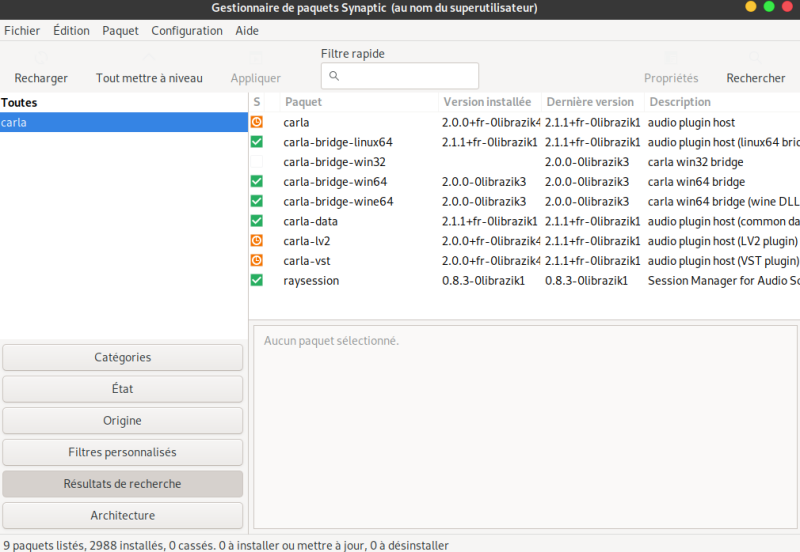This screenshot has height=552, width=800.
Task: Click the carla package name in list
Action: pos(296,122)
